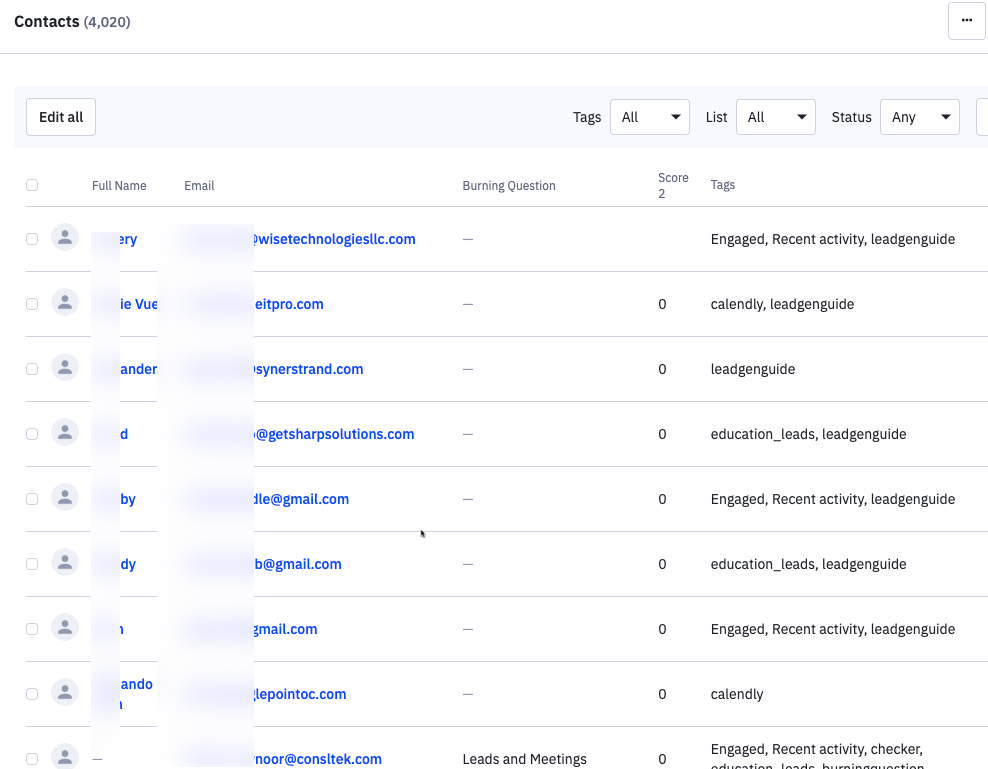Click avatar icon for synerstrand.com contact

(x=65, y=367)
